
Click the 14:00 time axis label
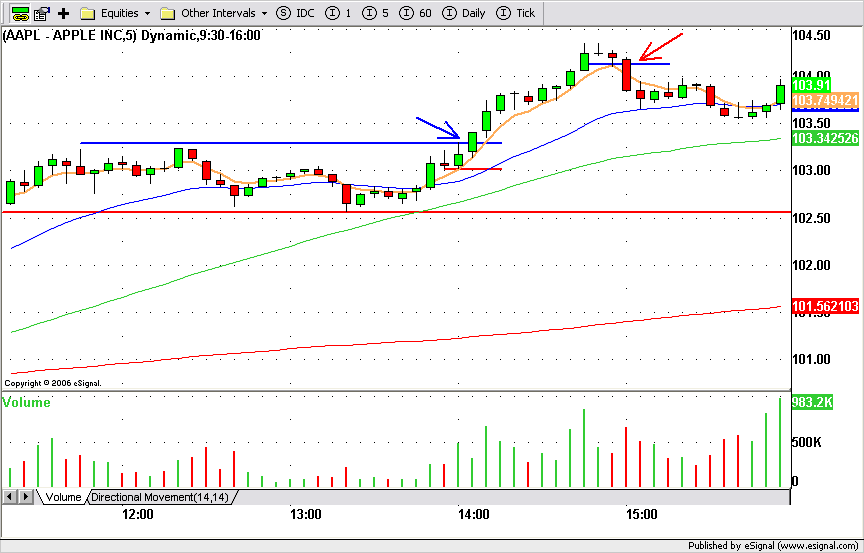pos(474,514)
